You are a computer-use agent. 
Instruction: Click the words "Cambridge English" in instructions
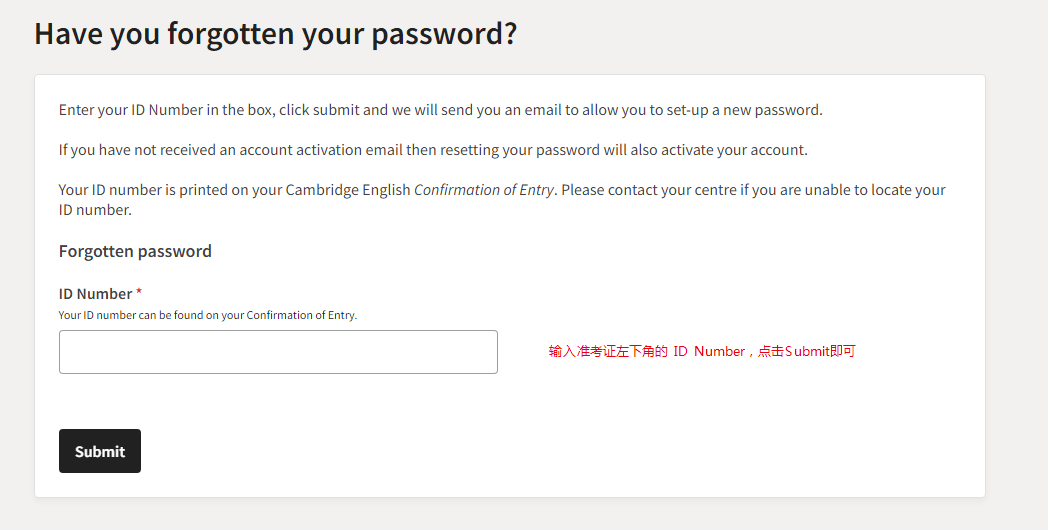[348, 190]
